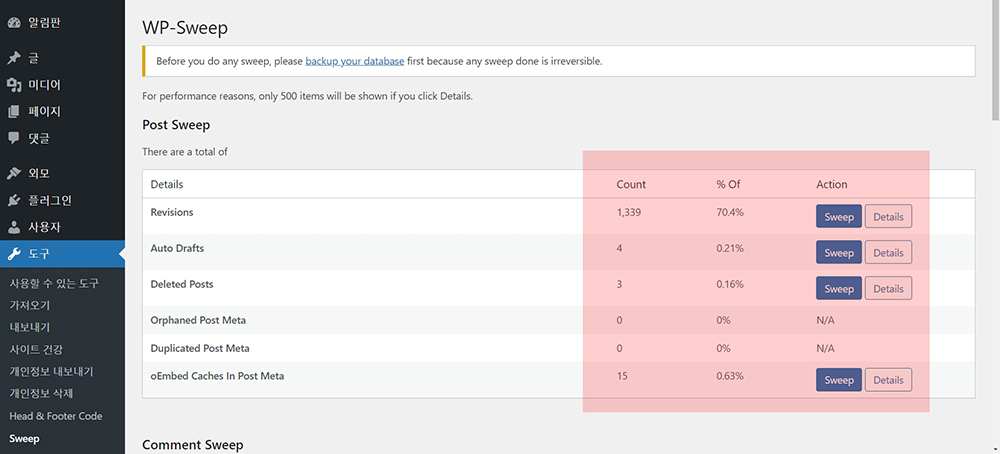Open the 가져오기 import submenu

pos(29,305)
